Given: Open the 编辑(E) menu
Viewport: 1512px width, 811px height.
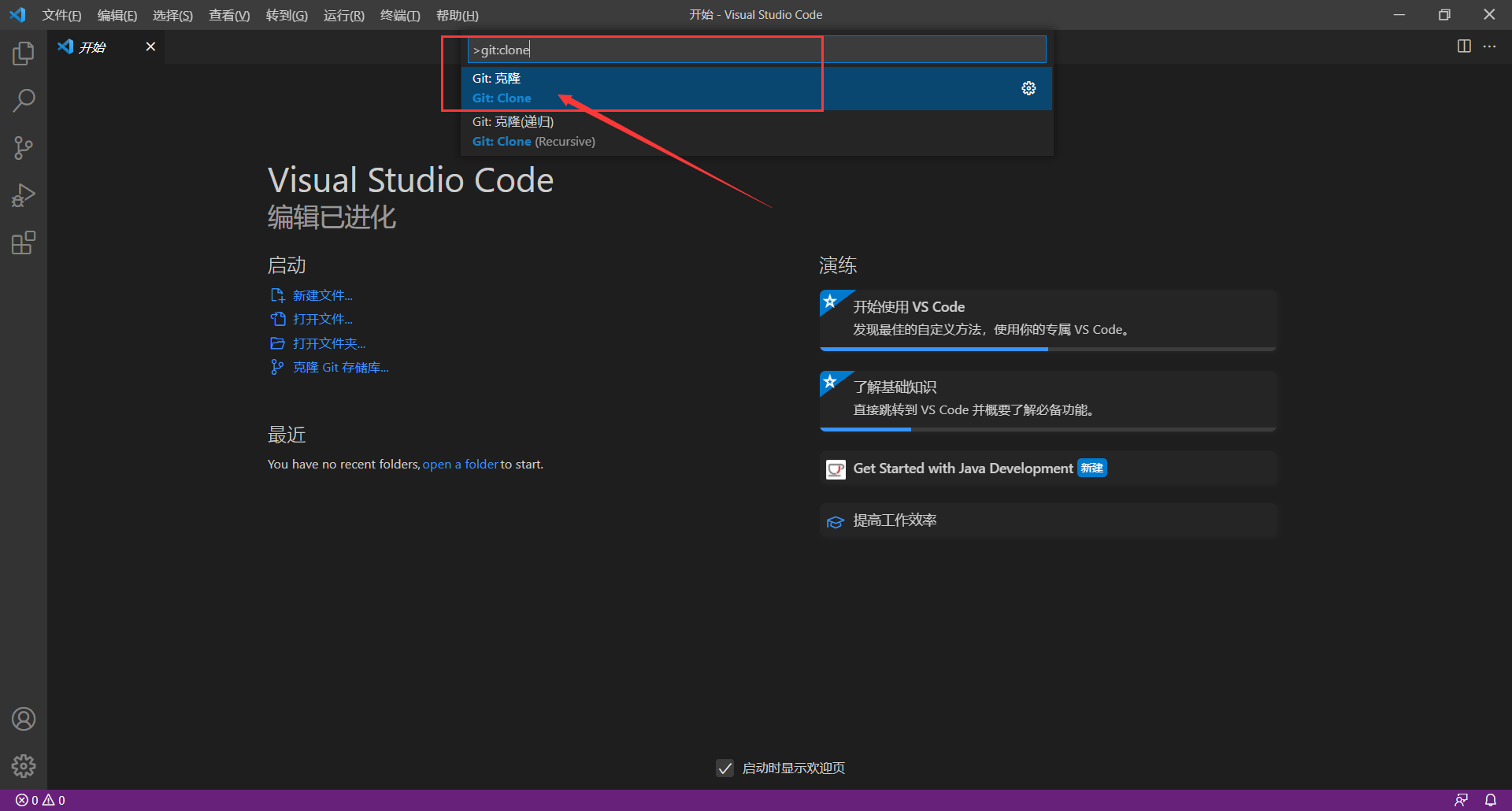Looking at the screenshot, I should [x=117, y=15].
